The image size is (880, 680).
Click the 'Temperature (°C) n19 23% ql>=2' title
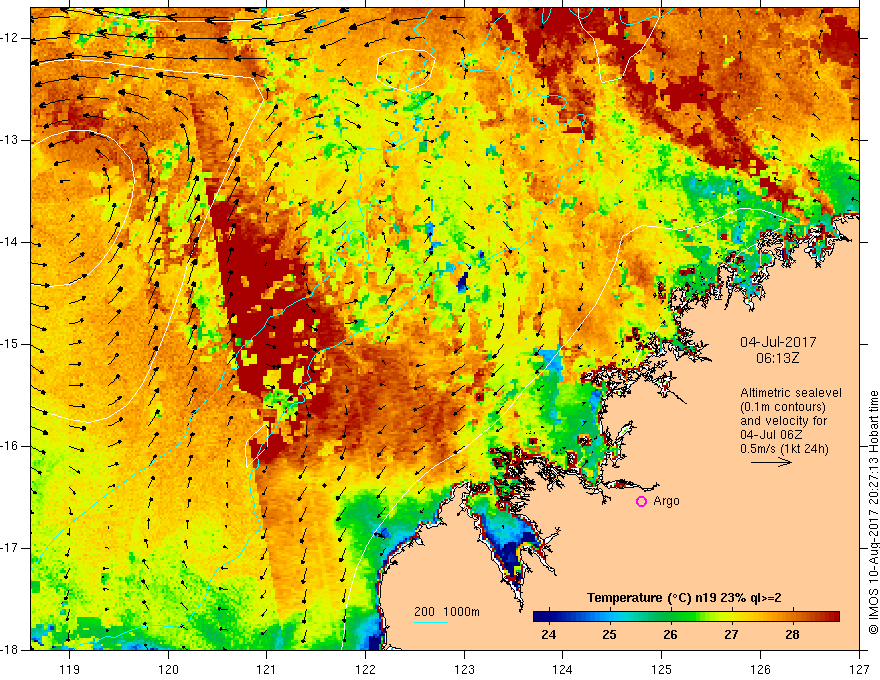pyautogui.click(x=684, y=598)
